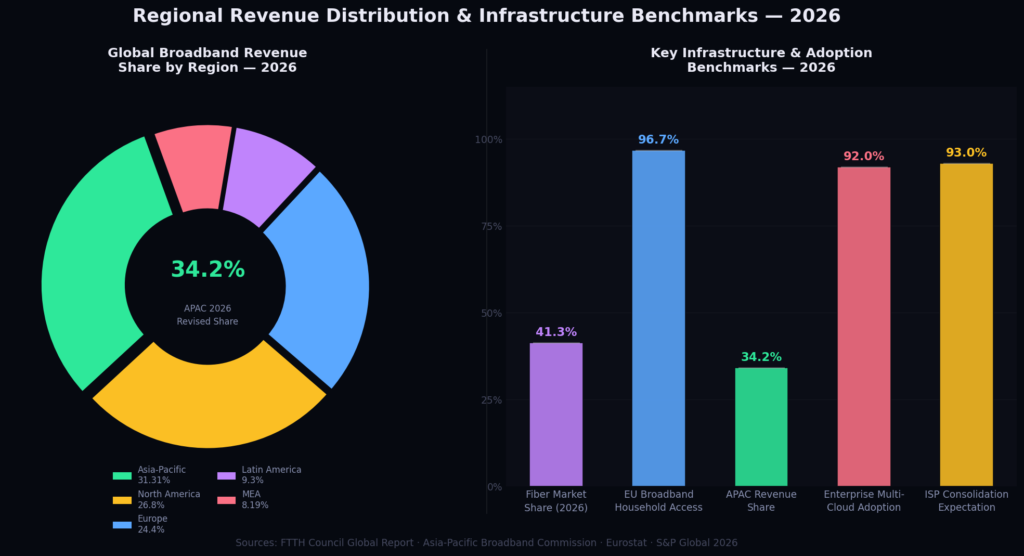Click the Regional Revenue Distribution main title
This screenshot has height=556, width=1024.
[x=487, y=16]
